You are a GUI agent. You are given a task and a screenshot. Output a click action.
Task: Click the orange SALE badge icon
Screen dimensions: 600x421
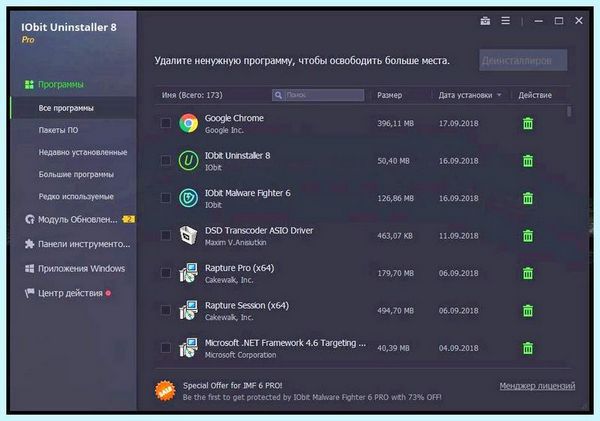(165, 391)
